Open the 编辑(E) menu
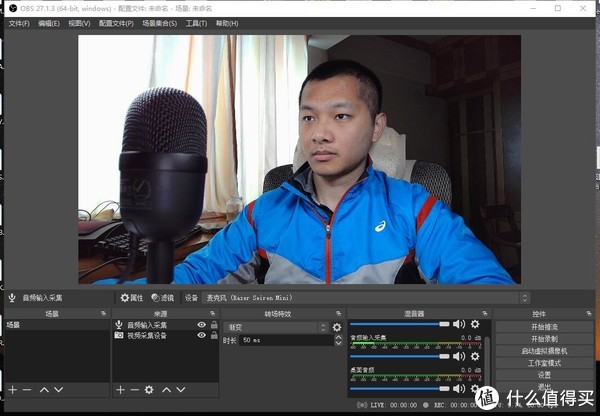600x416 pixels. pyautogui.click(x=49, y=23)
